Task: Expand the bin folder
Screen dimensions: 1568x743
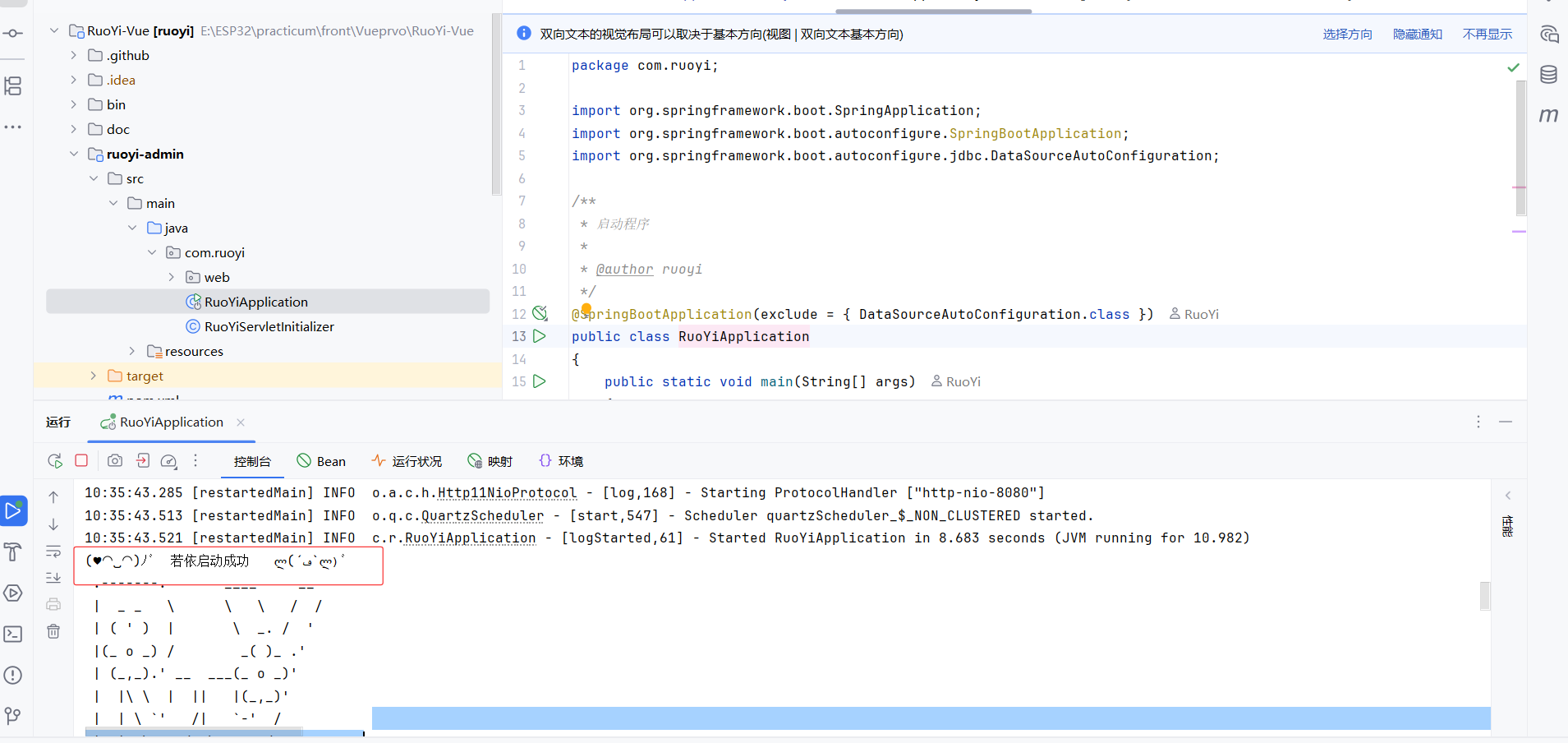Action: [x=74, y=105]
